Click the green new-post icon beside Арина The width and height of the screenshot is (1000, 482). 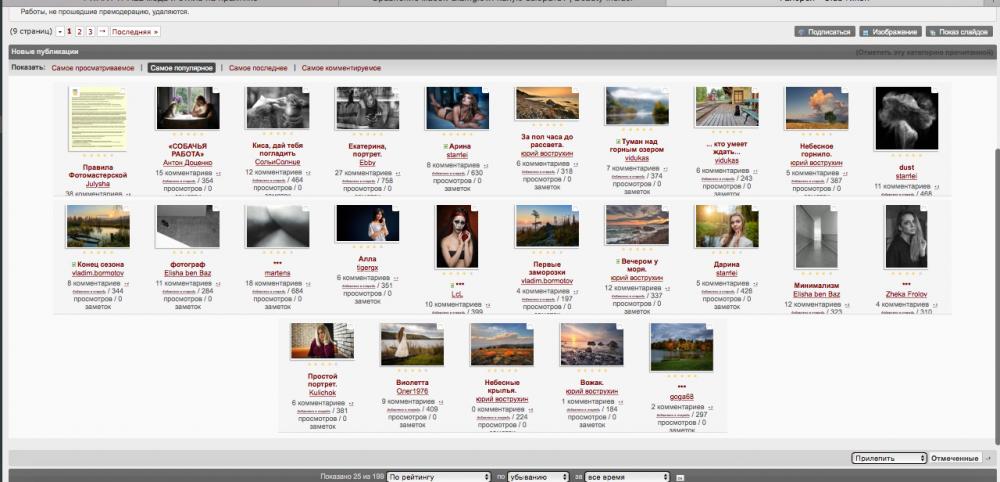[x=446, y=147]
